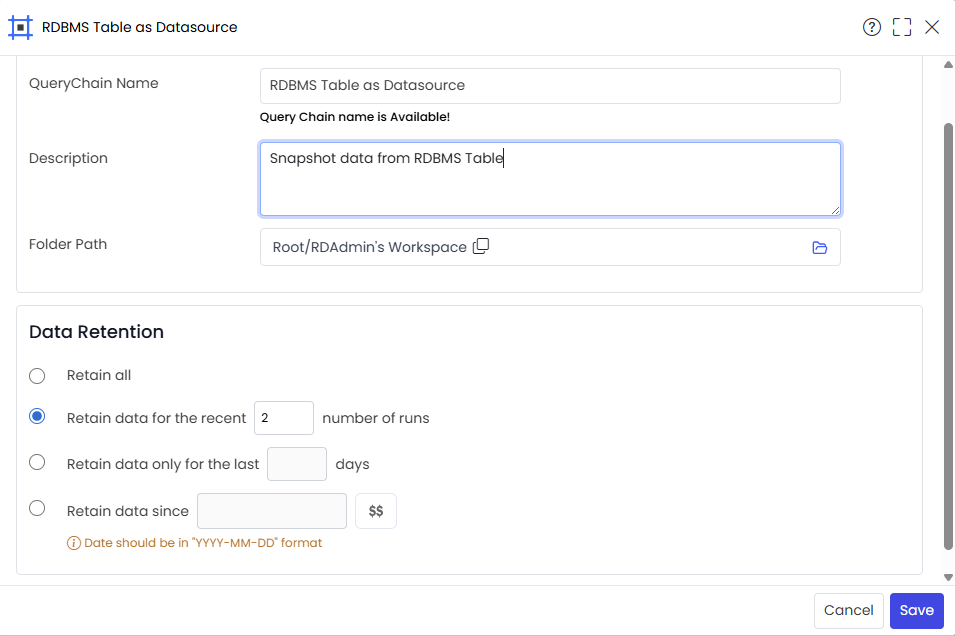Click the number of runs input box
Image resolution: width=955 pixels, height=636 pixels.
tap(284, 418)
